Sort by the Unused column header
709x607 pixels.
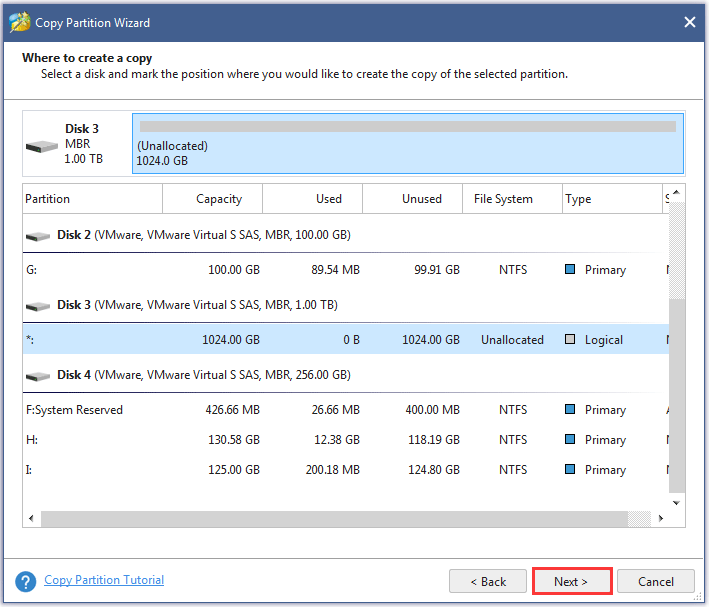pos(412,199)
